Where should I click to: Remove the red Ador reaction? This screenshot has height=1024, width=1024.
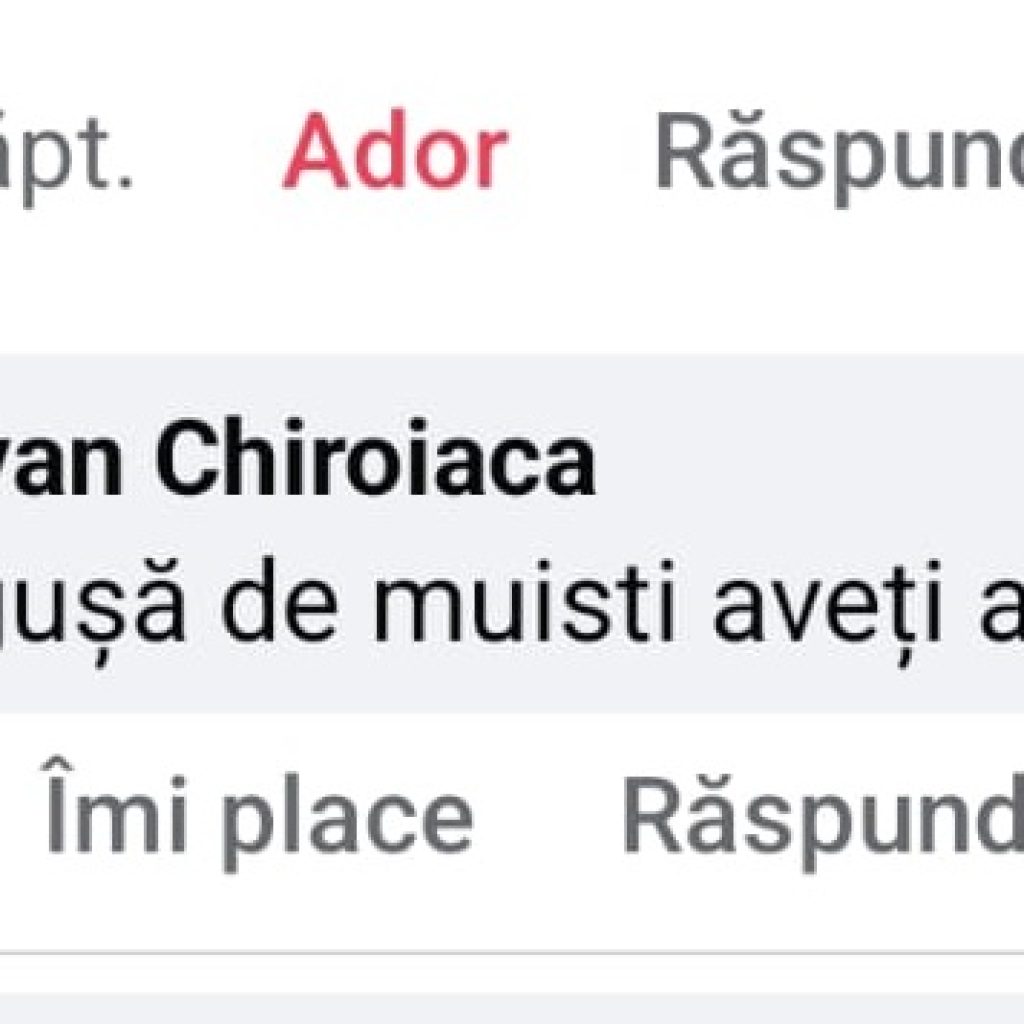coord(396,150)
